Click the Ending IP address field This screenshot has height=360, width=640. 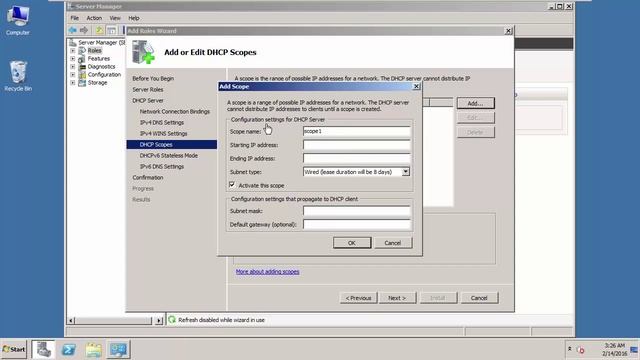(x=356, y=158)
